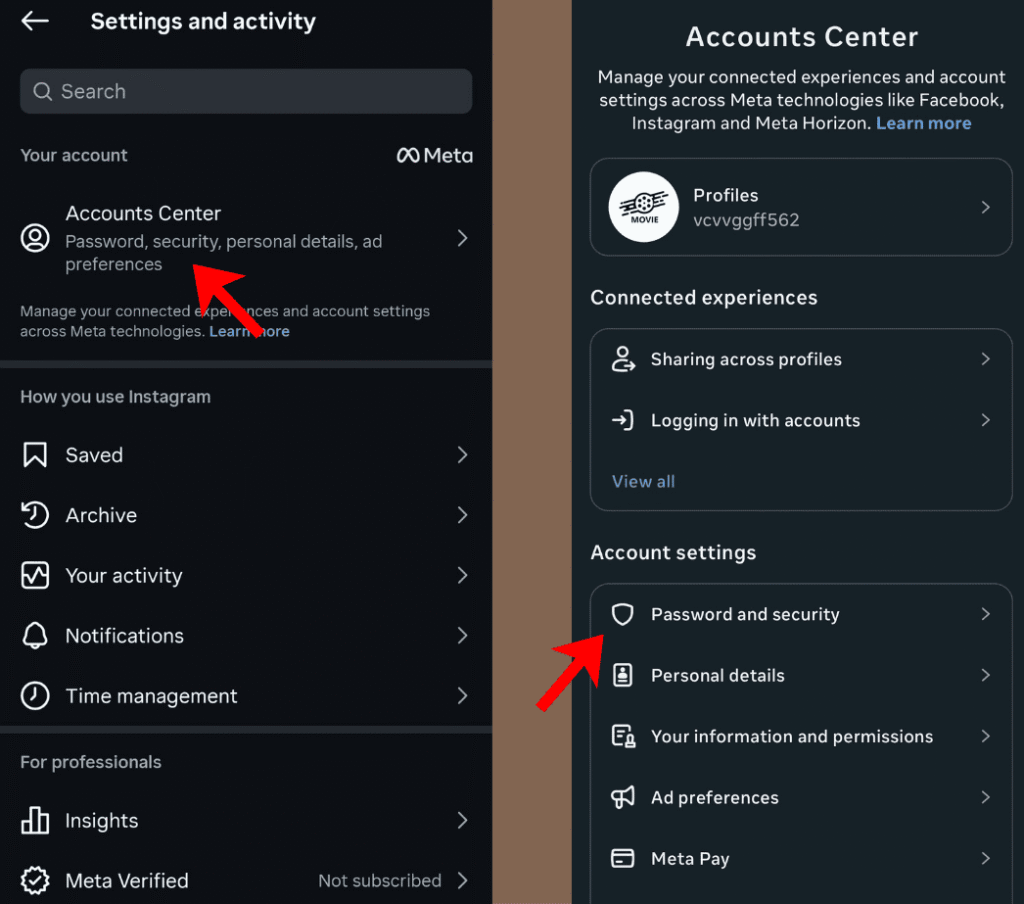Expand Accounts Center using its chevron

click(462, 238)
